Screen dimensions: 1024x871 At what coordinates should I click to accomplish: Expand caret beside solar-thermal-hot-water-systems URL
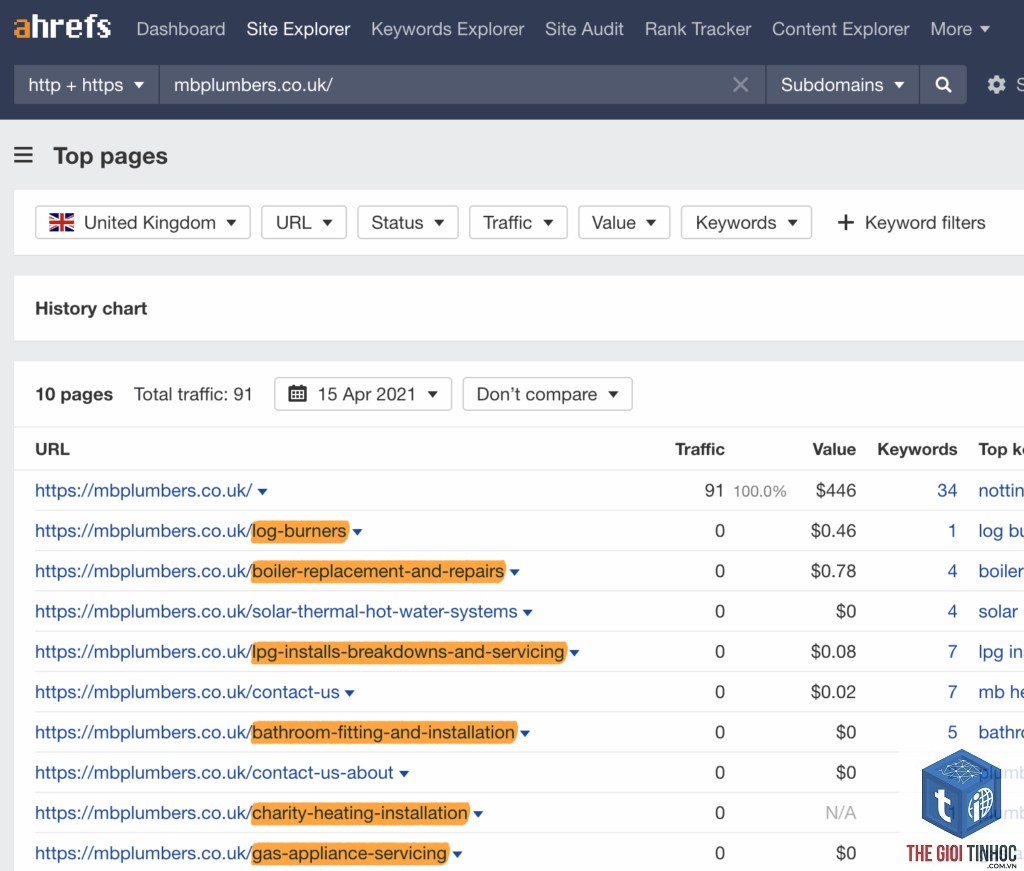(x=528, y=613)
